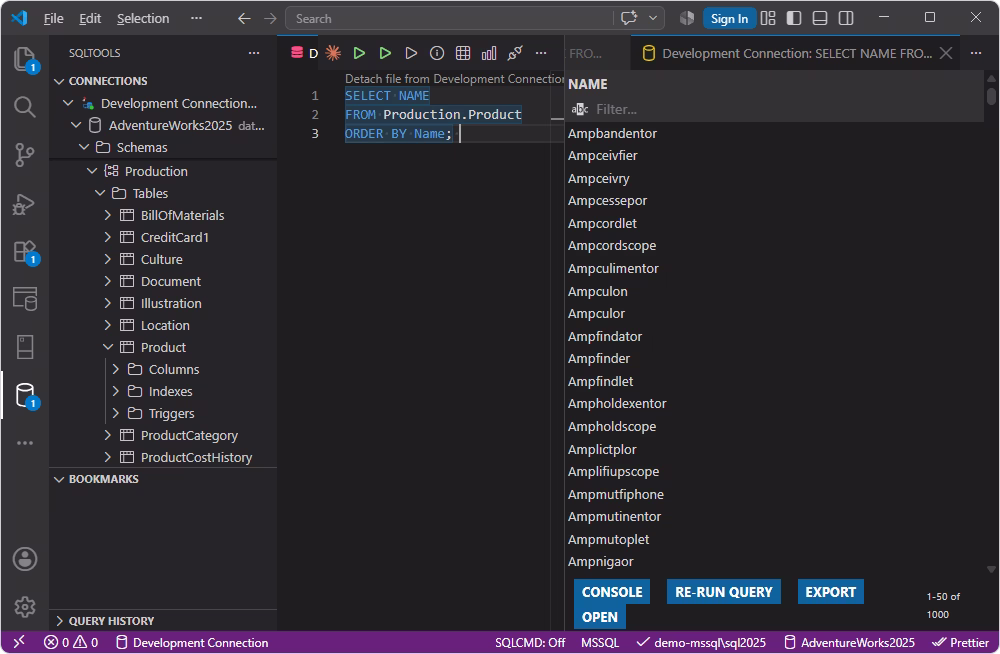Screen dimensions: 1000x654
Task: Open the Copilot dropdown arrow in title bar
Action: tap(653, 19)
